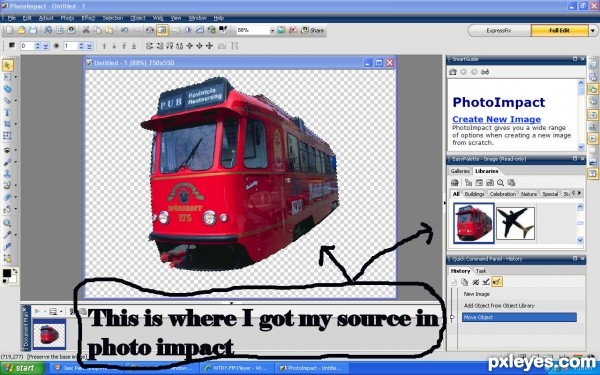
Task: Select the Paintbrush tool
Action: coord(7,162)
